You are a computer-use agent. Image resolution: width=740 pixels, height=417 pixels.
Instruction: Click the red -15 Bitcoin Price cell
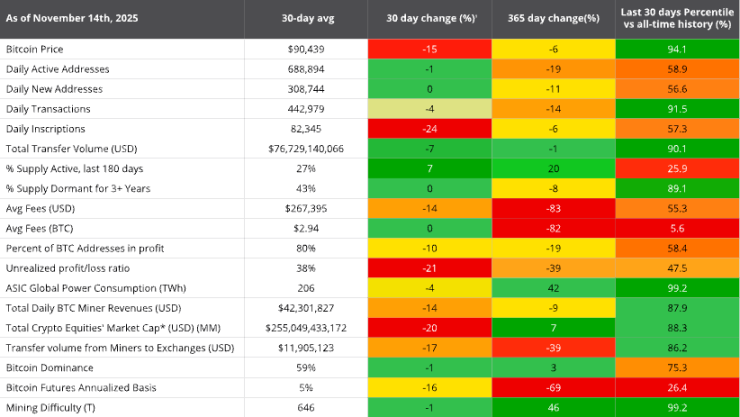[x=429, y=49]
